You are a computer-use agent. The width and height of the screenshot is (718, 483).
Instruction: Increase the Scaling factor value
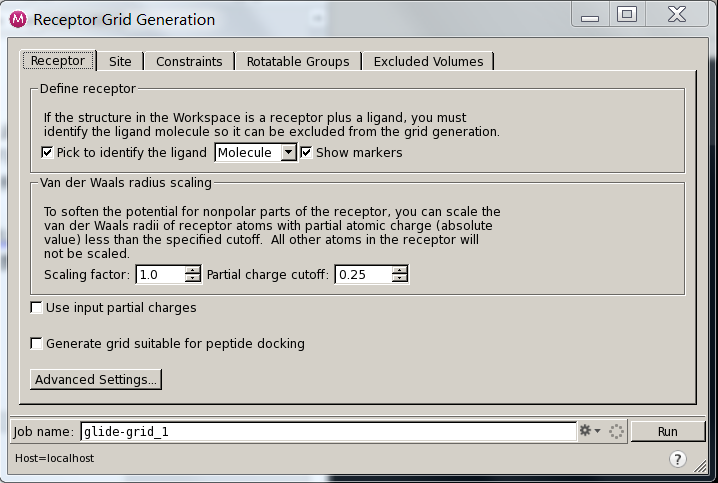[x=193, y=270]
